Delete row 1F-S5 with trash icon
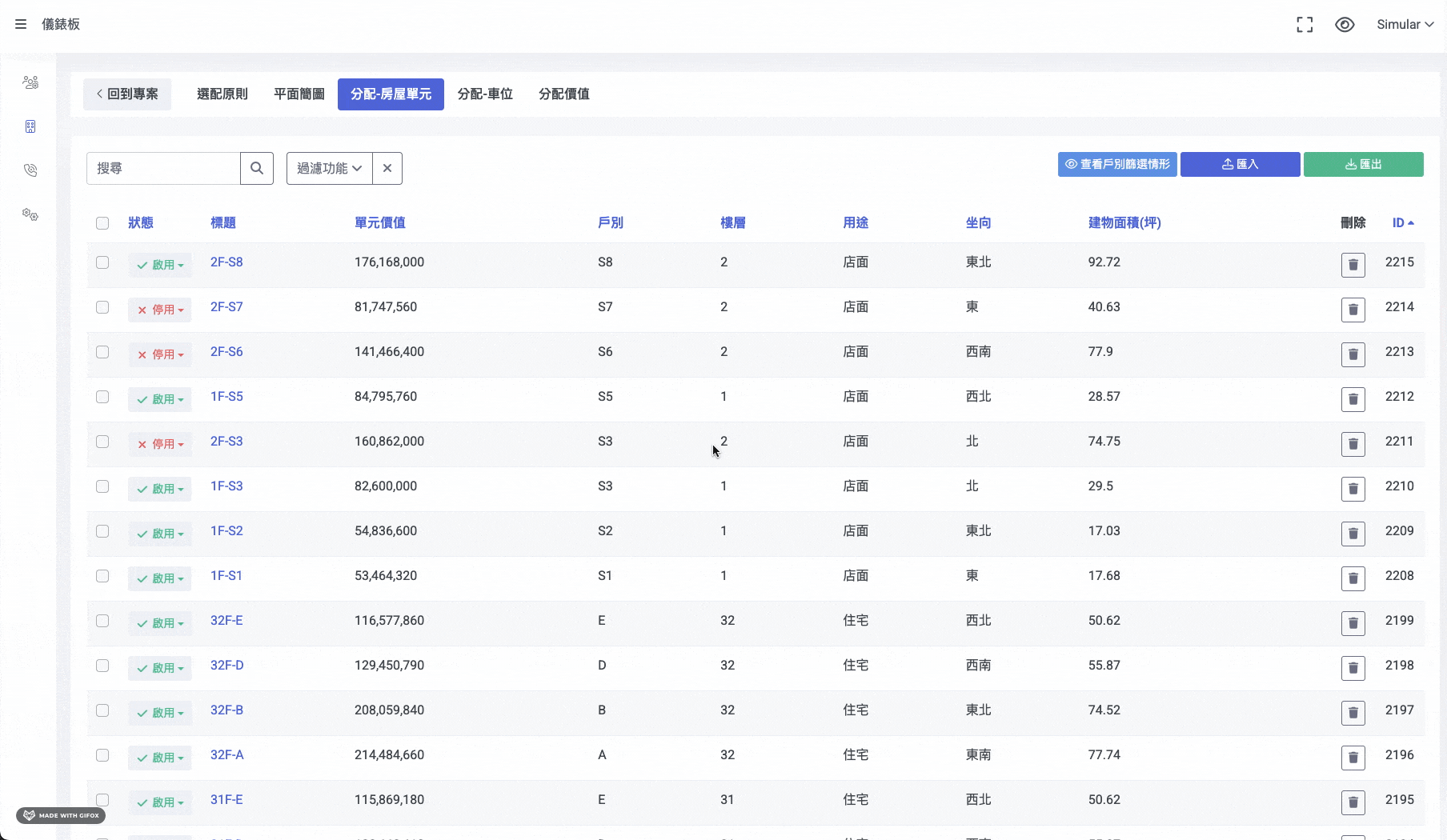This screenshot has width=1447, height=840. (1353, 399)
